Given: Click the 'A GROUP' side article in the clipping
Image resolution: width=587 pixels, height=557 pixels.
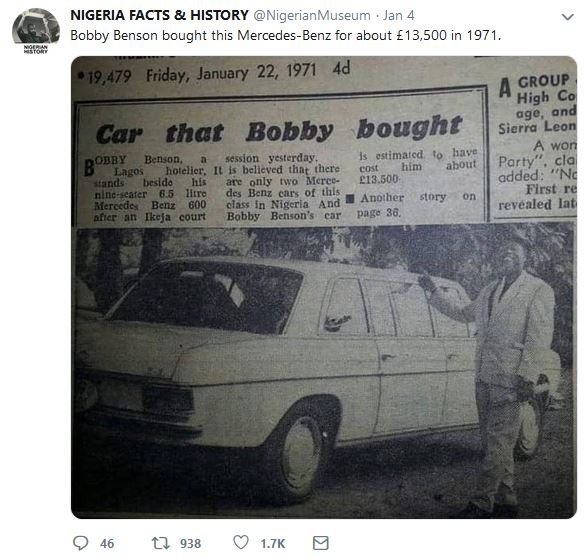Looking at the screenshot, I should (x=537, y=142).
